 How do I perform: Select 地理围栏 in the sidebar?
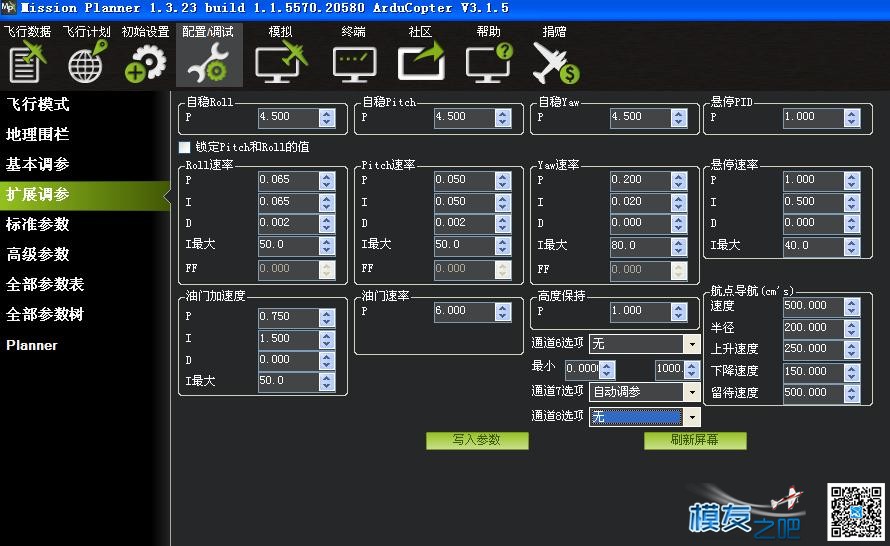tap(37, 135)
